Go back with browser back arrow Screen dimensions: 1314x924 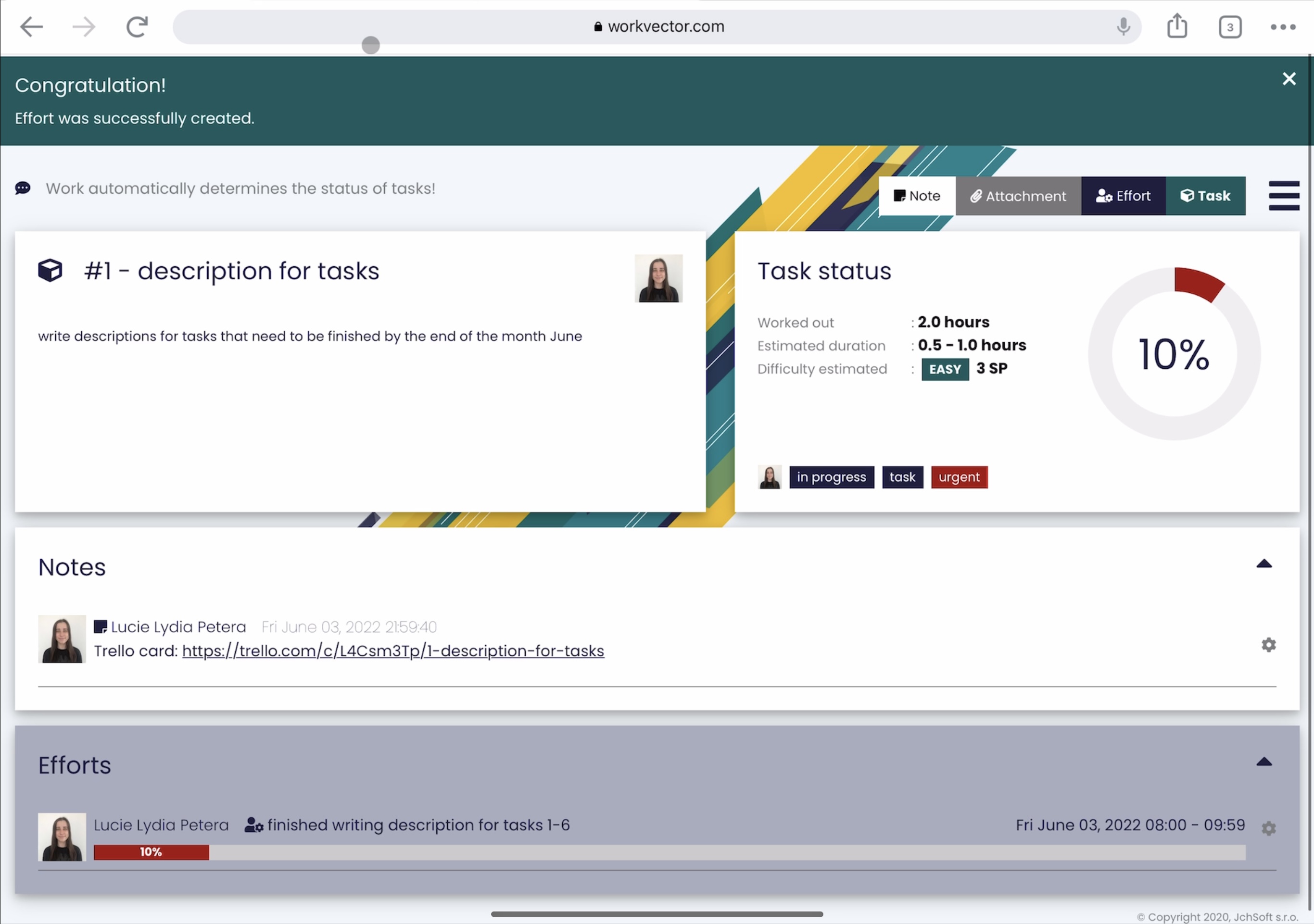(31, 26)
